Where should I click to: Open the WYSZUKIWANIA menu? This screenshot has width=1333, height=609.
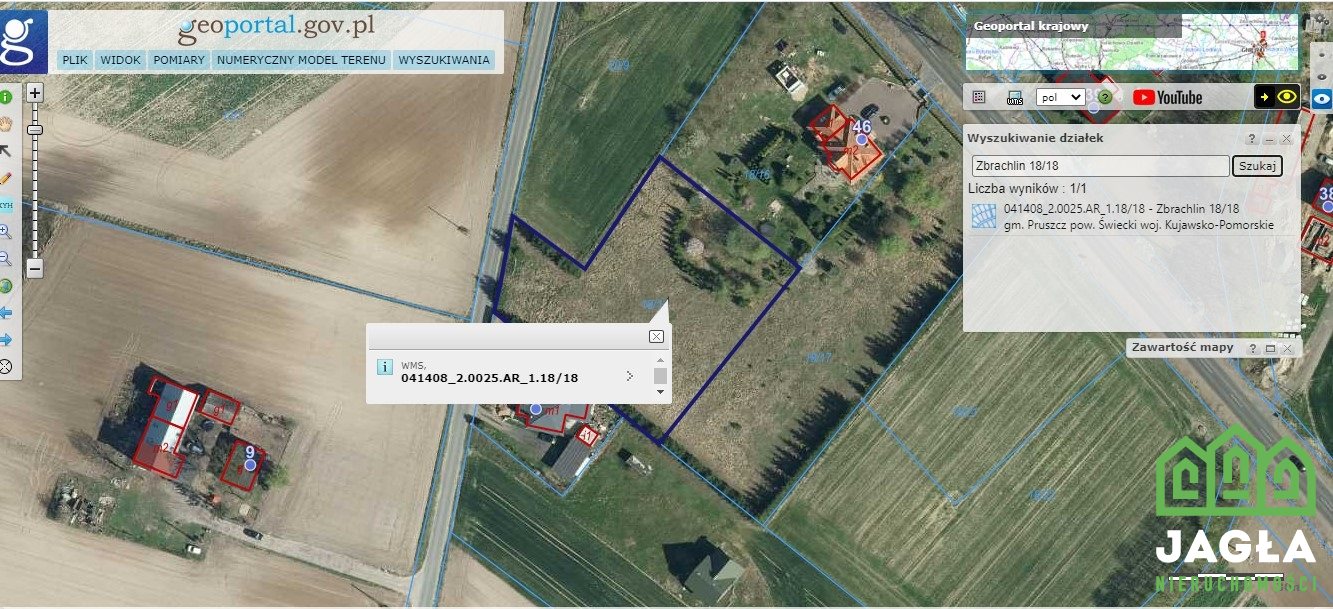444,60
